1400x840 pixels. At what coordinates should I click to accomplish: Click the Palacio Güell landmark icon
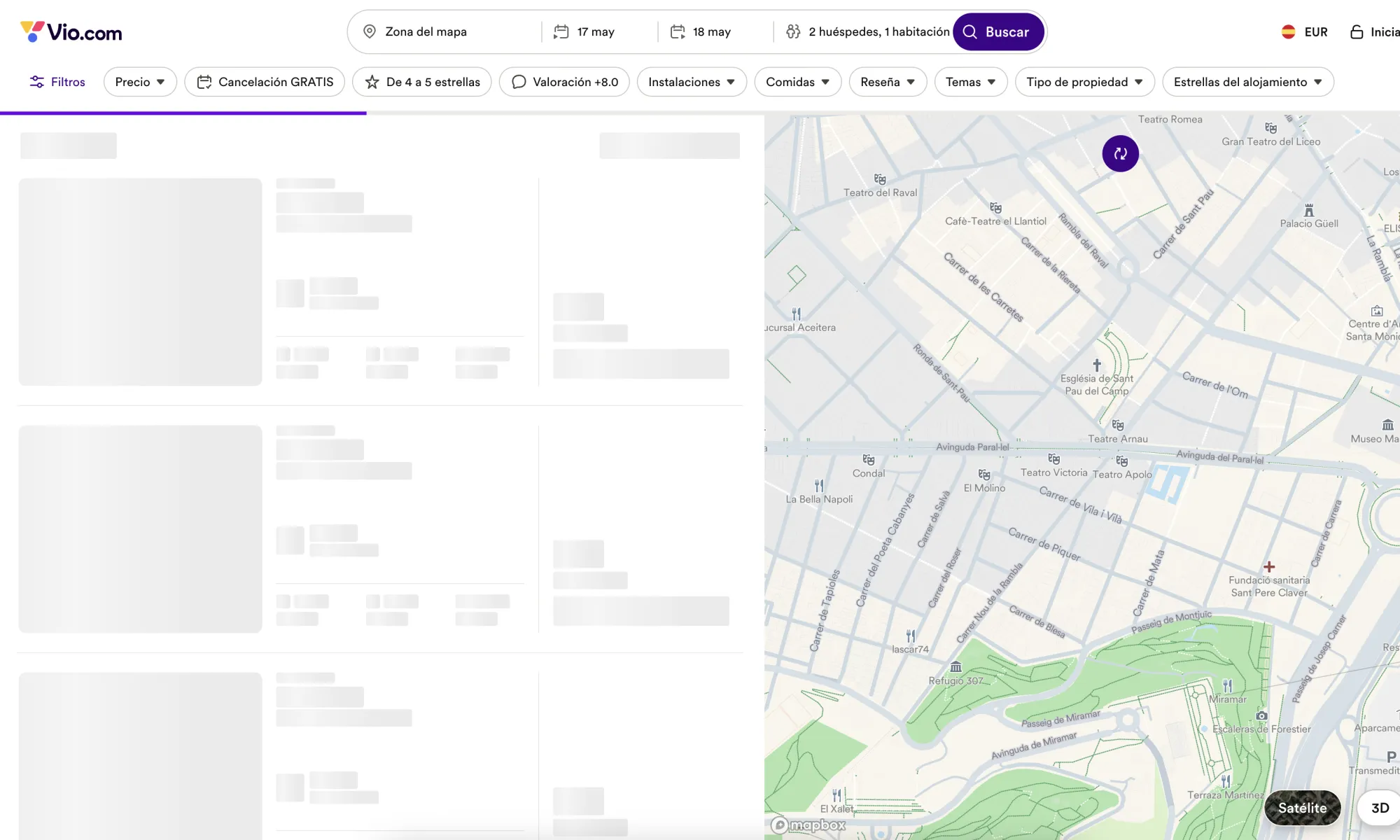1309,210
